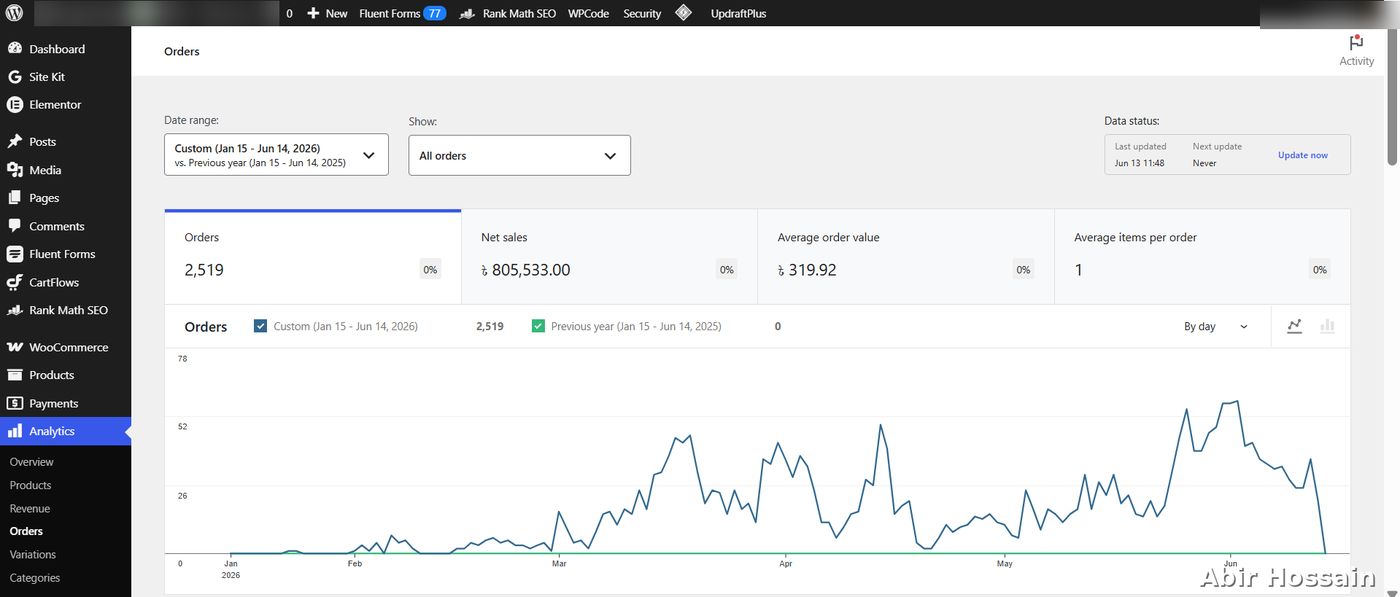Click the New plus icon in admin bar
This screenshot has width=1400, height=597.
pyautogui.click(x=313, y=13)
